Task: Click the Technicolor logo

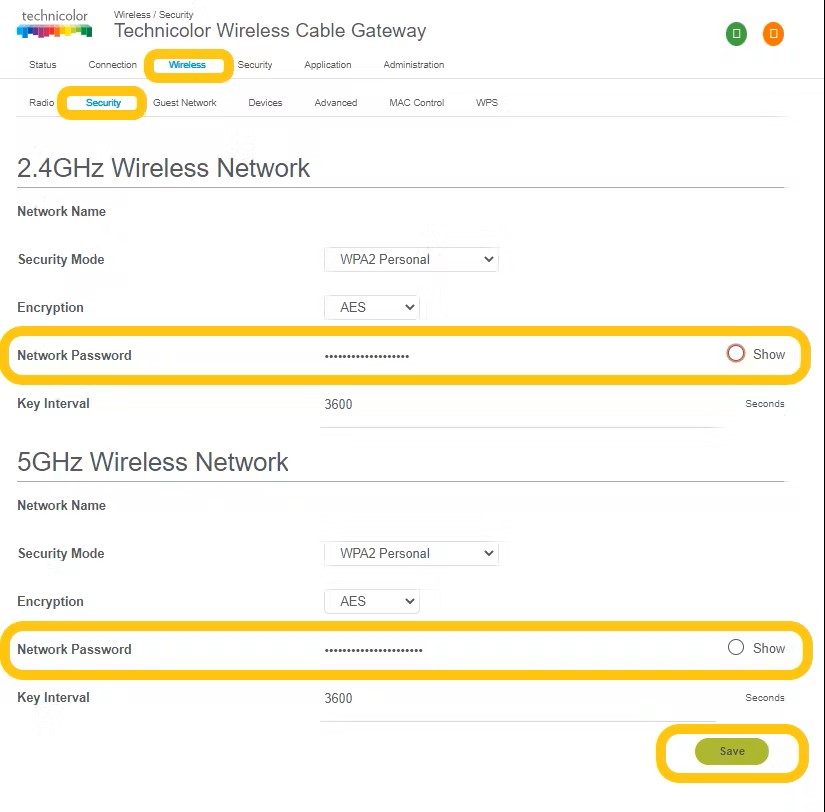Action: 54,25
